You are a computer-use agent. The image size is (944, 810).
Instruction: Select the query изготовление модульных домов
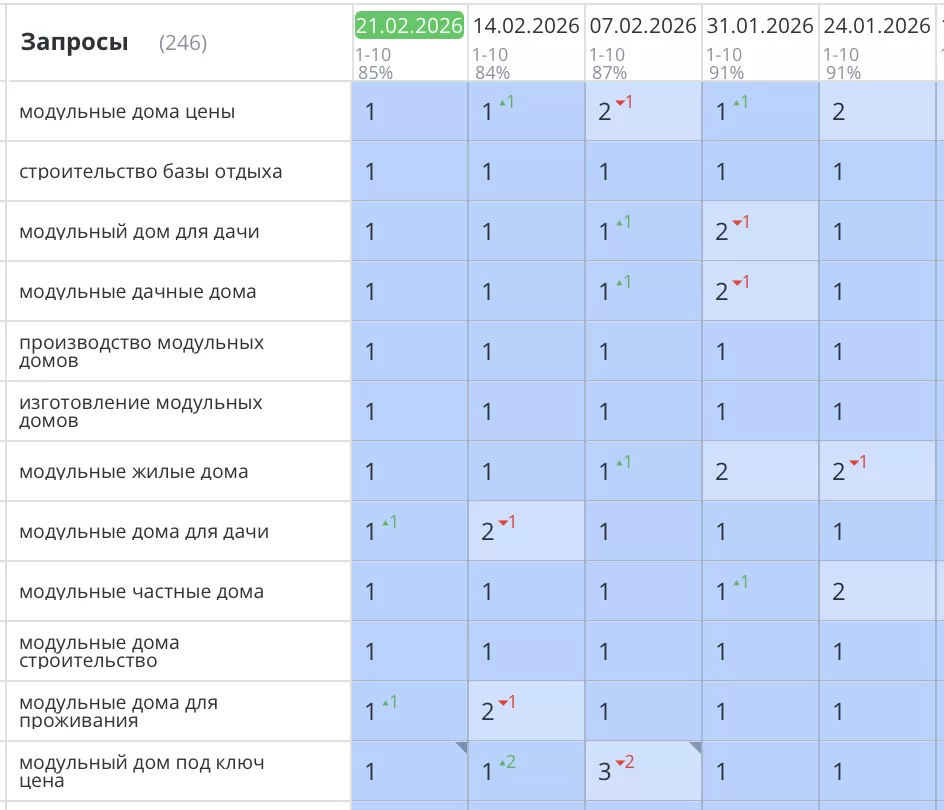(x=140, y=411)
